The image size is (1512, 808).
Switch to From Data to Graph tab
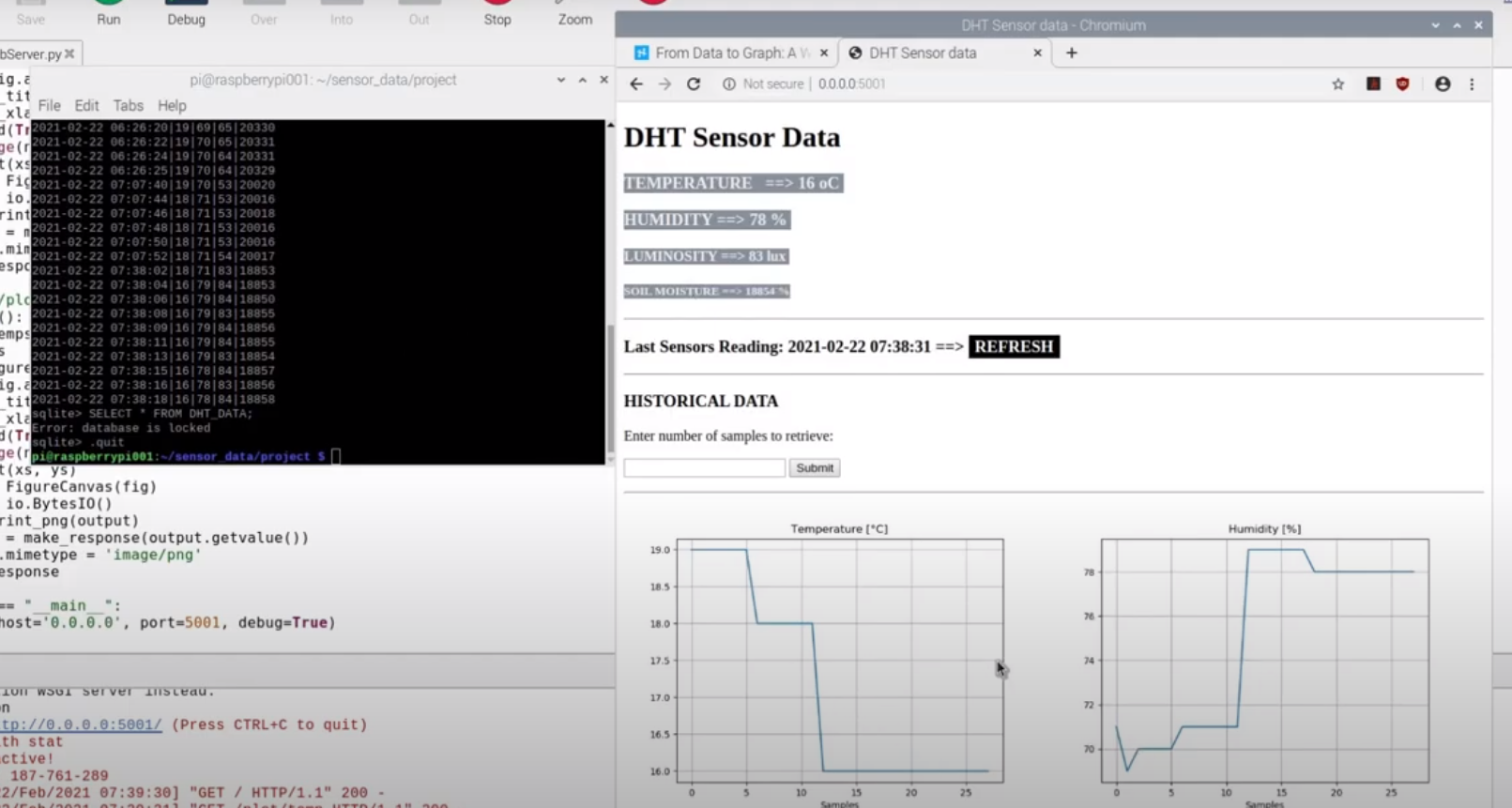[723, 53]
